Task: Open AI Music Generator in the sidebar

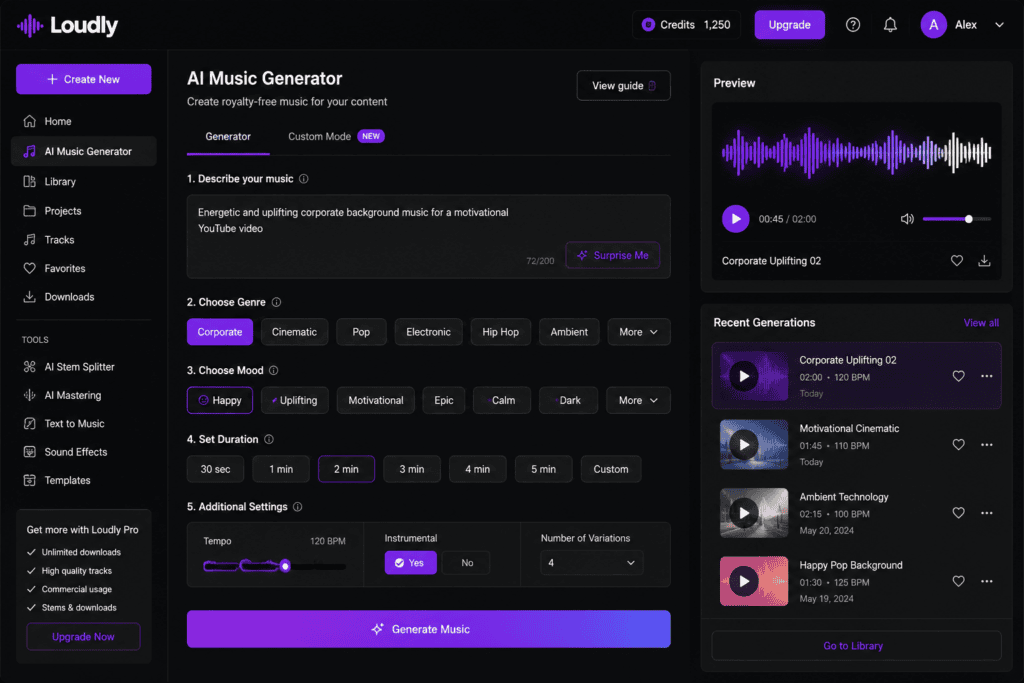Action: click(x=84, y=151)
